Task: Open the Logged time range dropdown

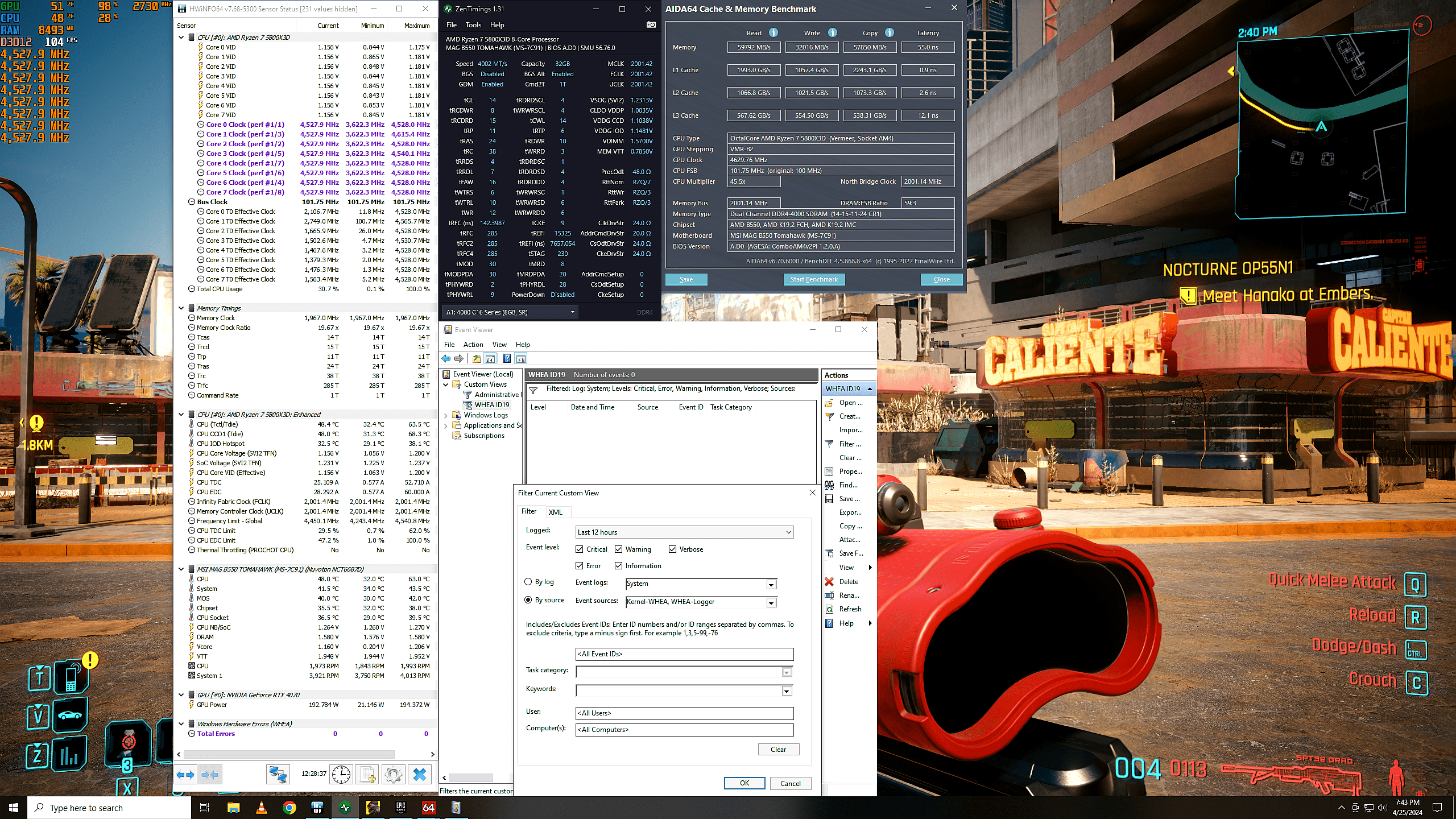Action: [x=788, y=532]
